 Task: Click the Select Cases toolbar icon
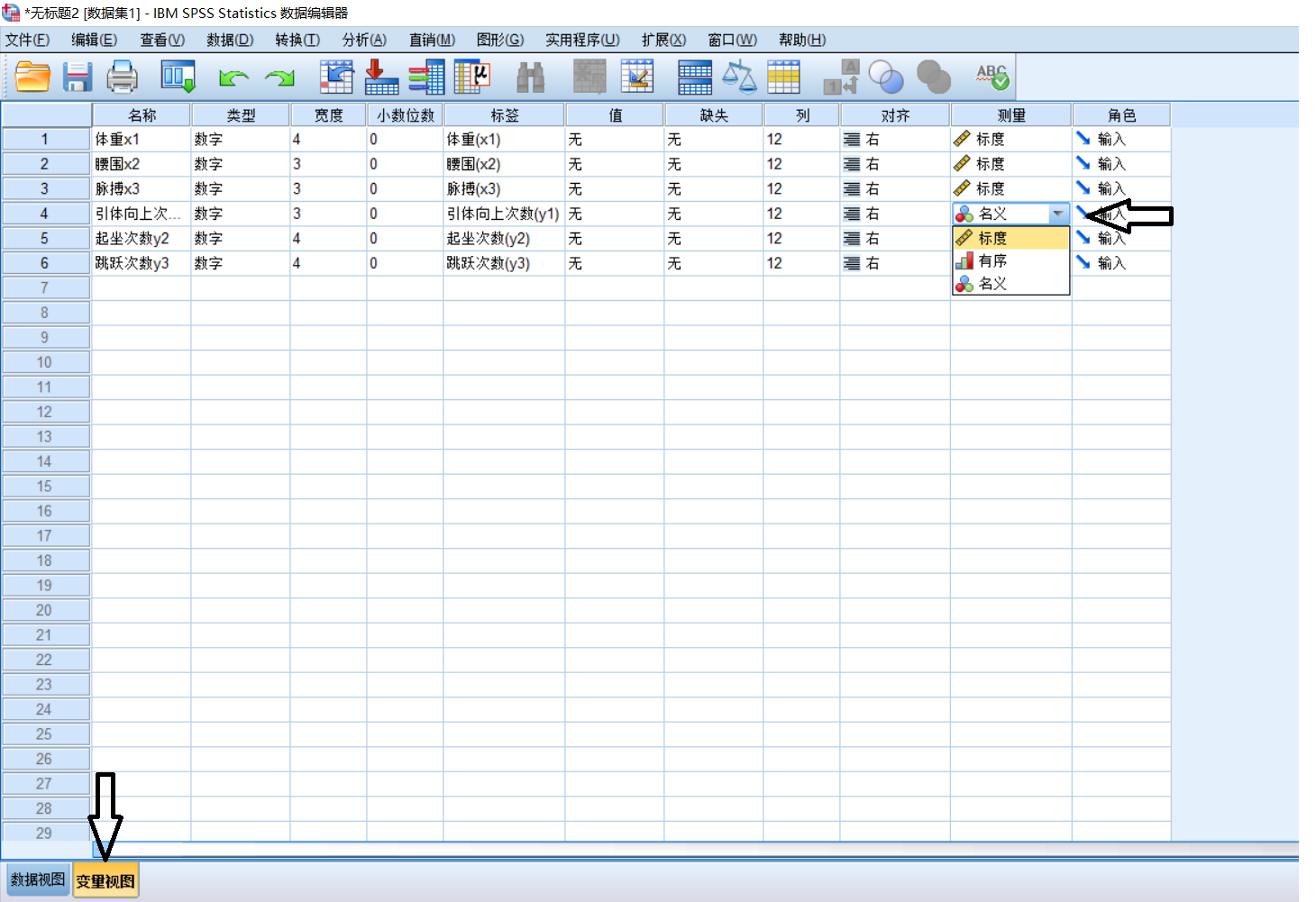pyautogui.click(x=783, y=77)
